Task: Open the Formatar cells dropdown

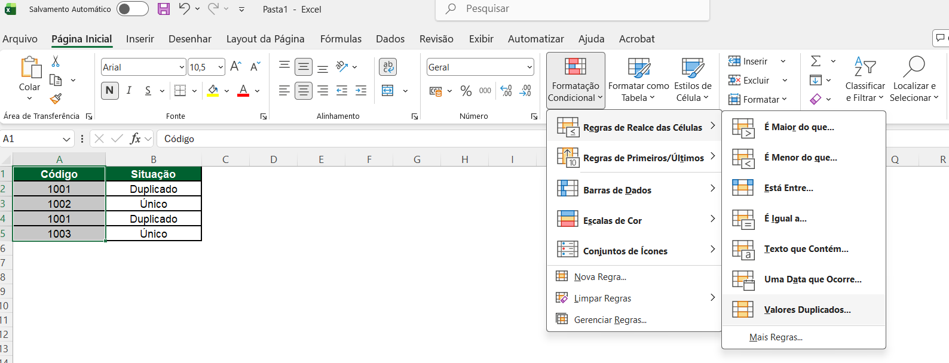Action: point(758,99)
